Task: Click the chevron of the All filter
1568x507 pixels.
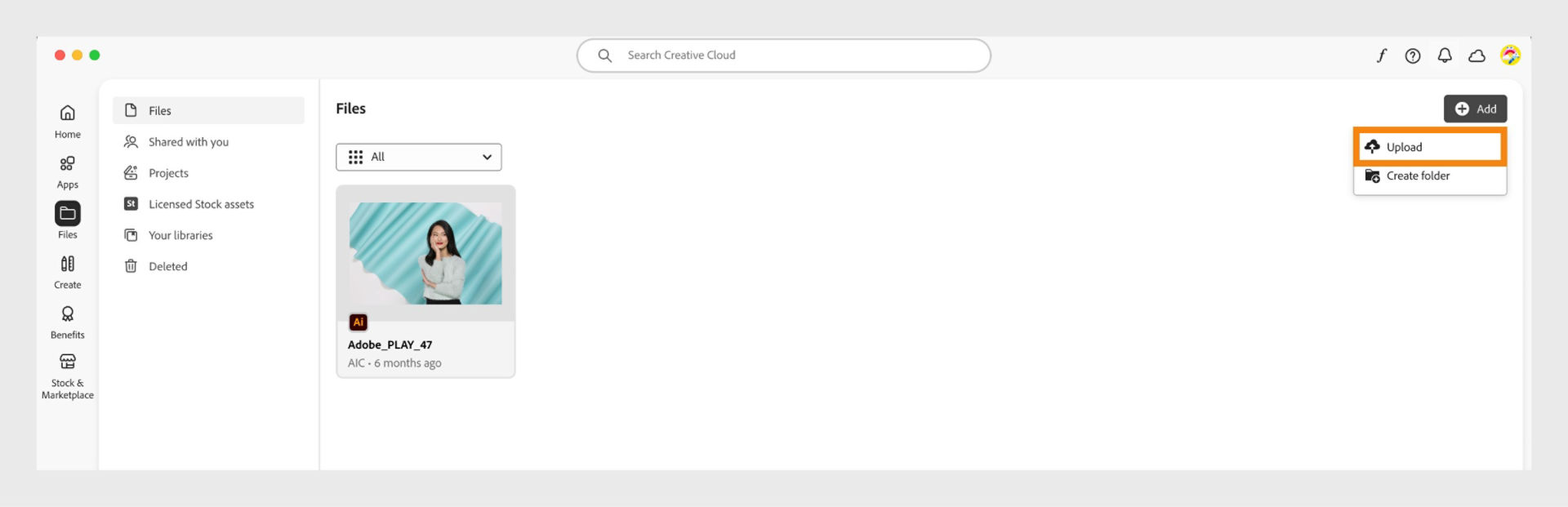Action: 487,157
